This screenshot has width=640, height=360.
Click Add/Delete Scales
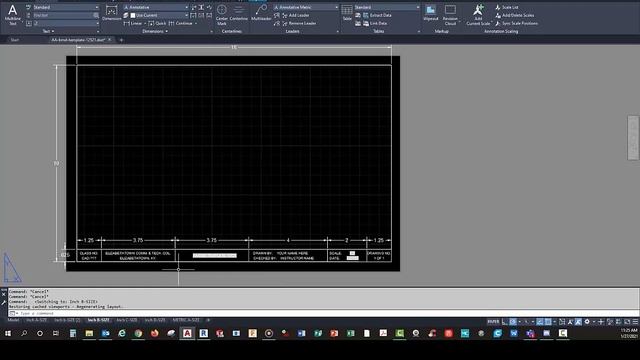pyautogui.click(x=514, y=16)
